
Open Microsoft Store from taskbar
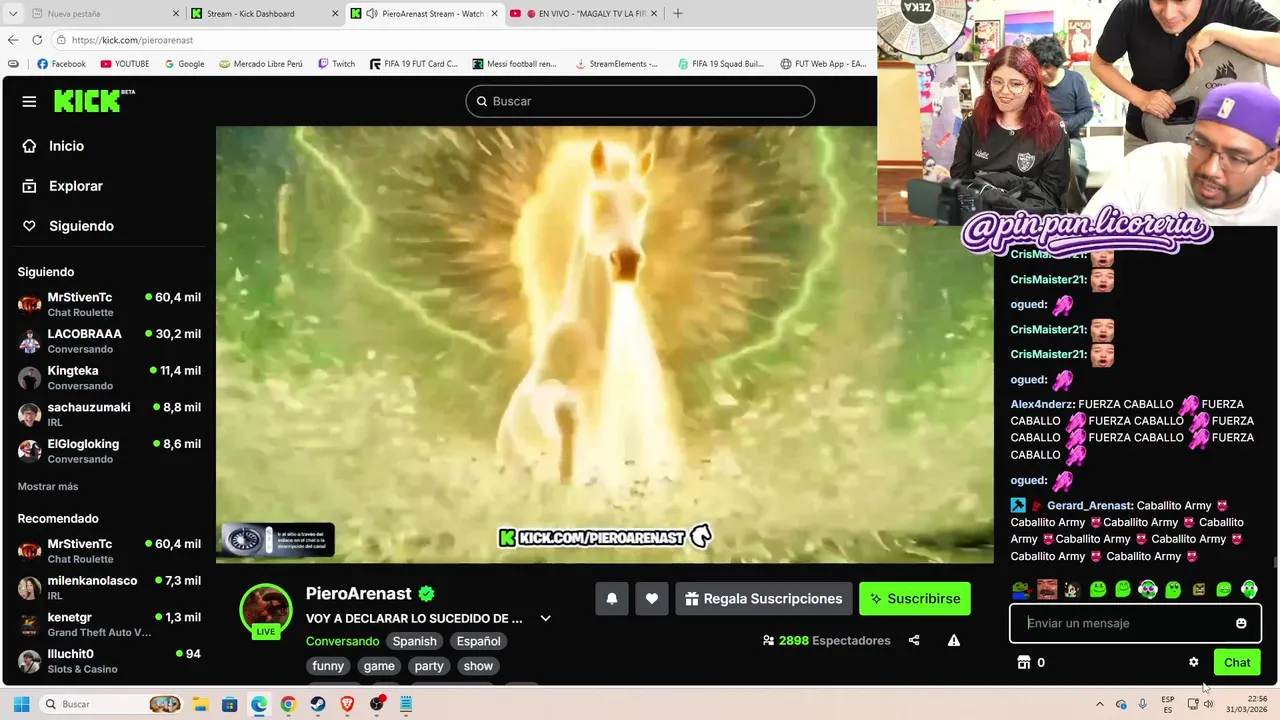coord(229,704)
